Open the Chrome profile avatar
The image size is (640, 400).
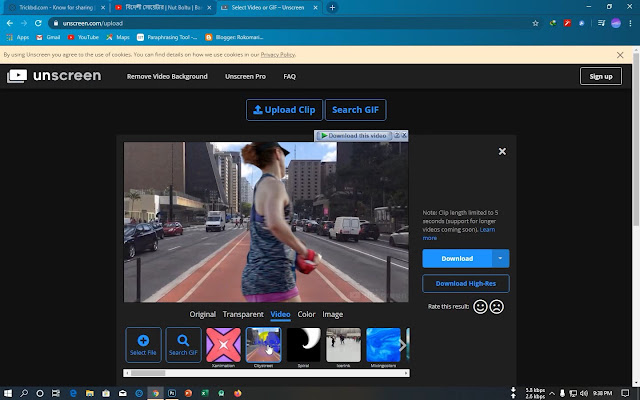616,23
